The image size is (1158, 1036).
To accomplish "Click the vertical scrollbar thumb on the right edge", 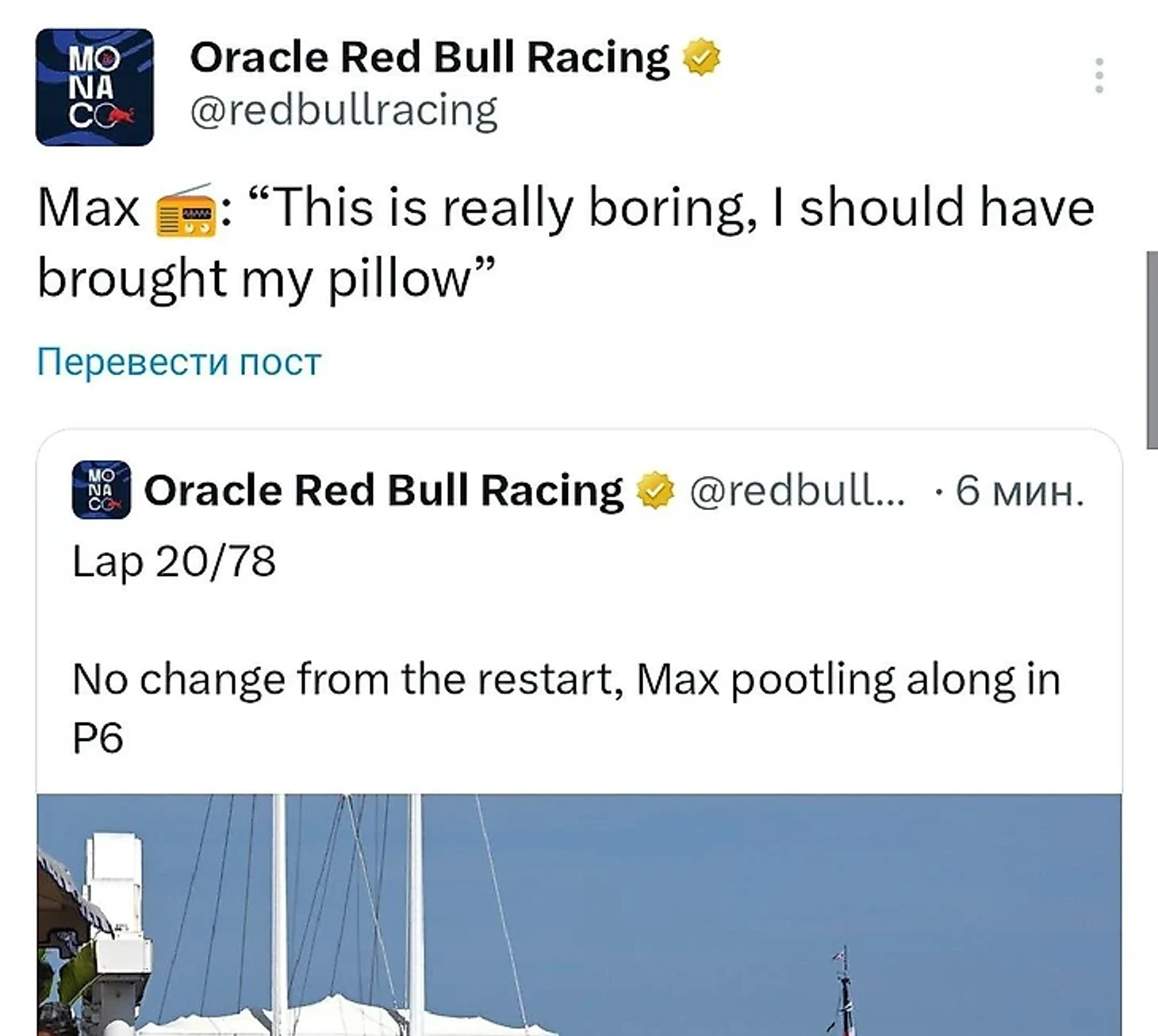I will pyautogui.click(x=1152, y=350).
